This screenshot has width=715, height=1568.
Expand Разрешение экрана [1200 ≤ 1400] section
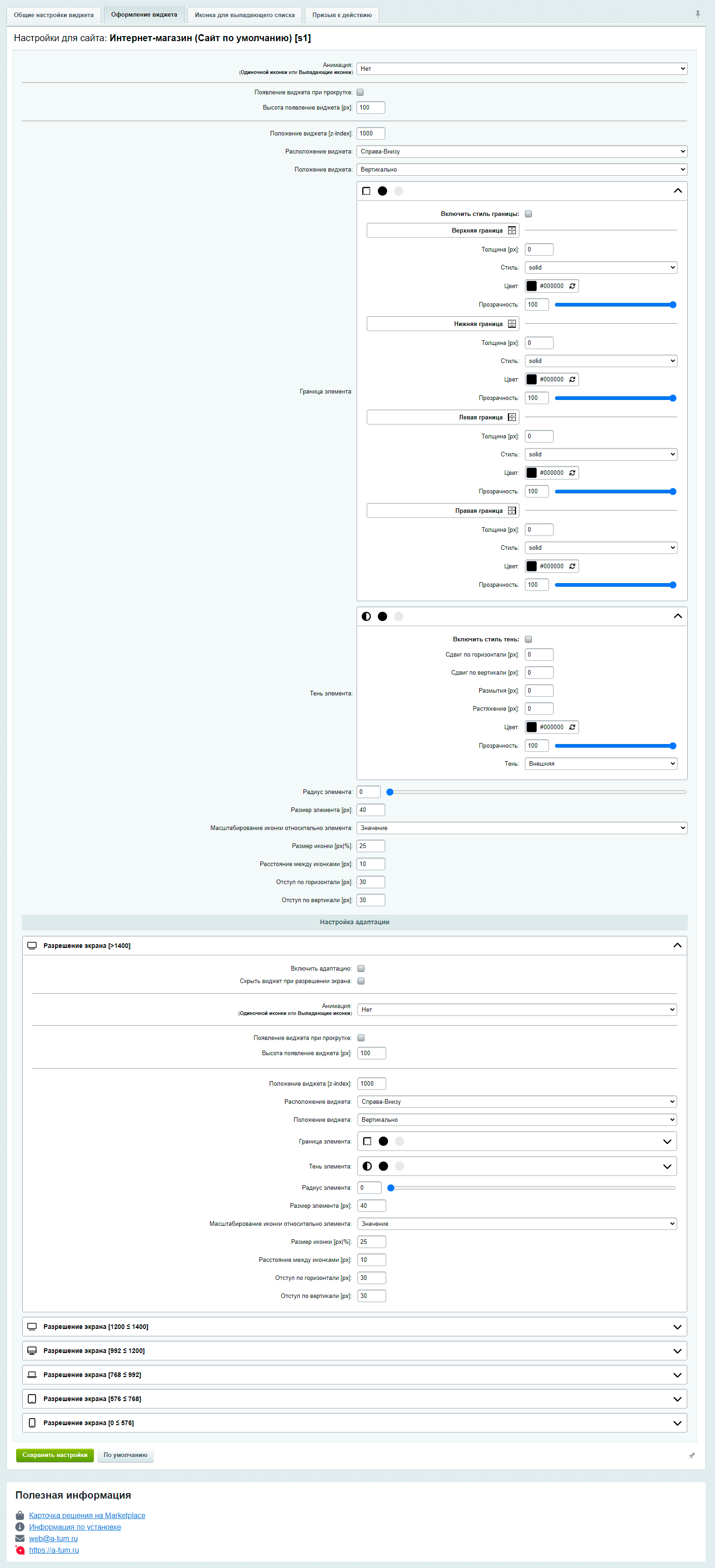click(x=354, y=1326)
